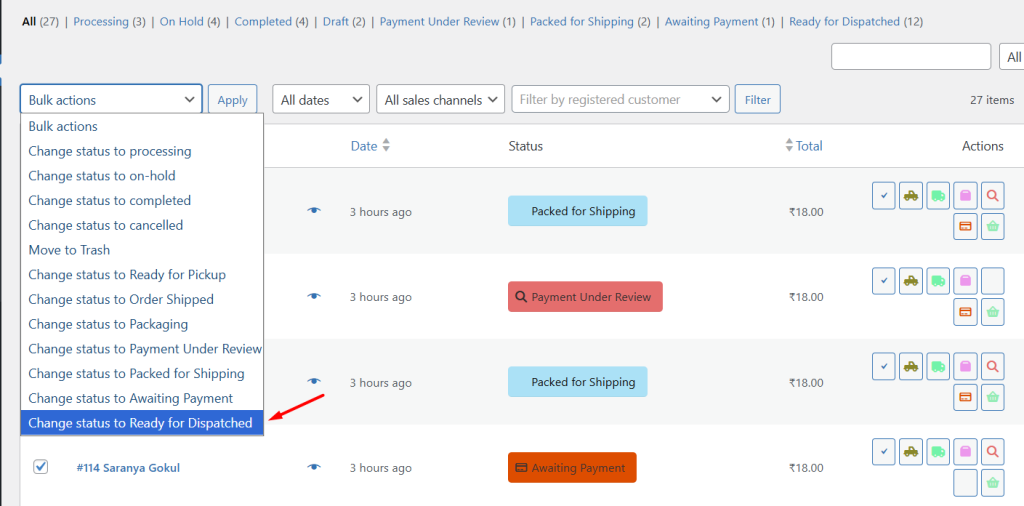
Task: Click the magnifier review icon for order #114
Action: pos(992,453)
